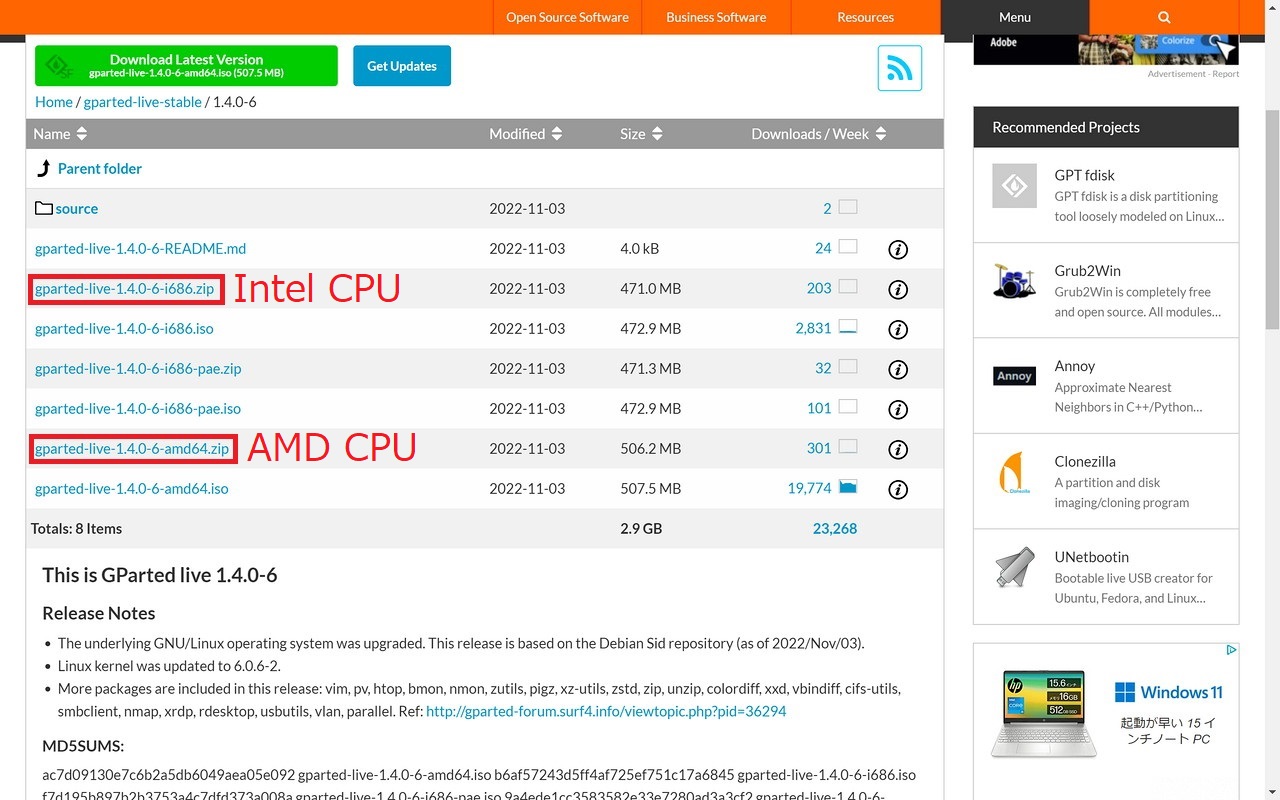The width and height of the screenshot is (1280, 800).
Task: Sort the table by Modified column
Action: tap(526, 134)
